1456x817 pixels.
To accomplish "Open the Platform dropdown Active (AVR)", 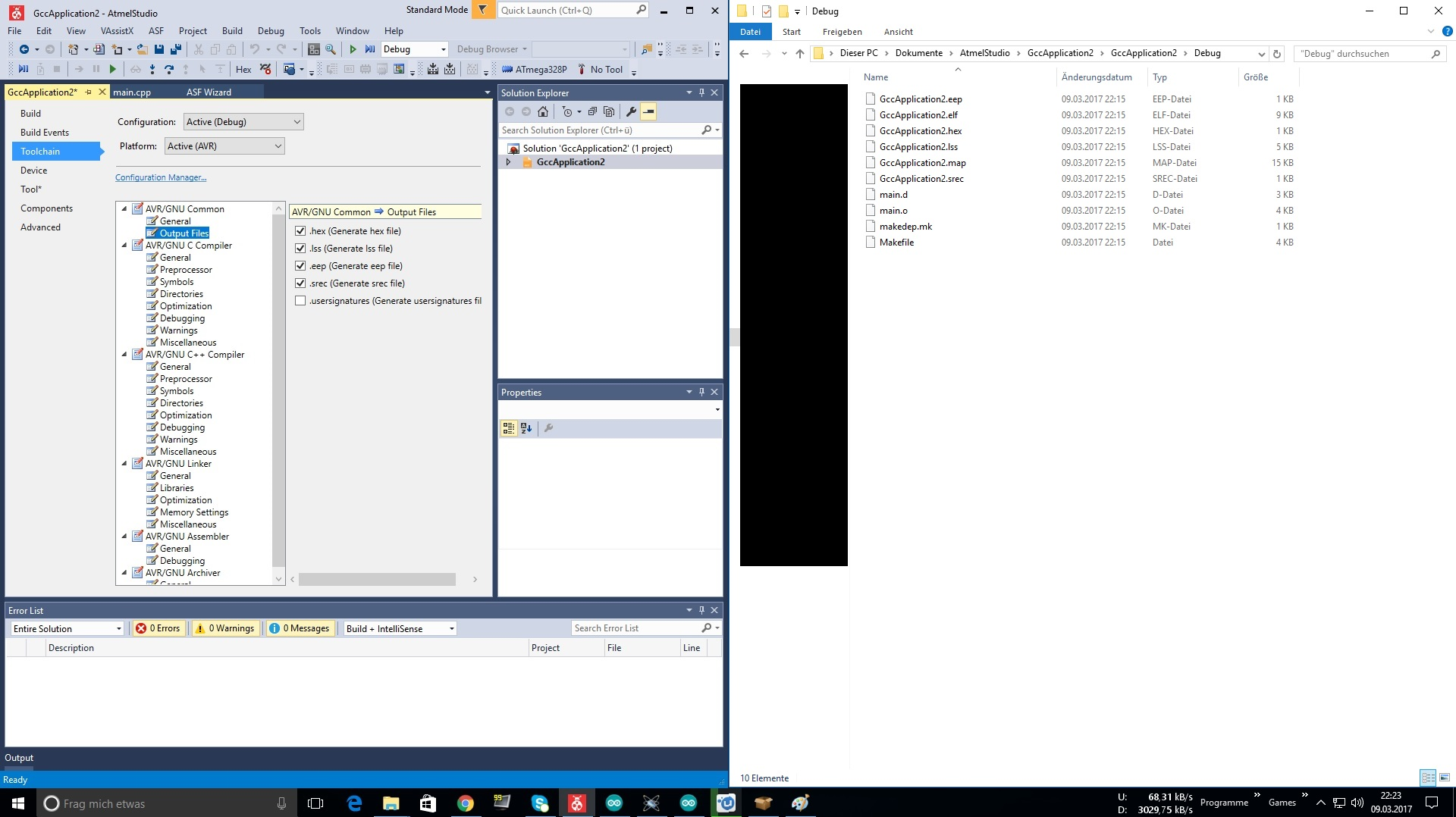I will click(x=224, y=146).
